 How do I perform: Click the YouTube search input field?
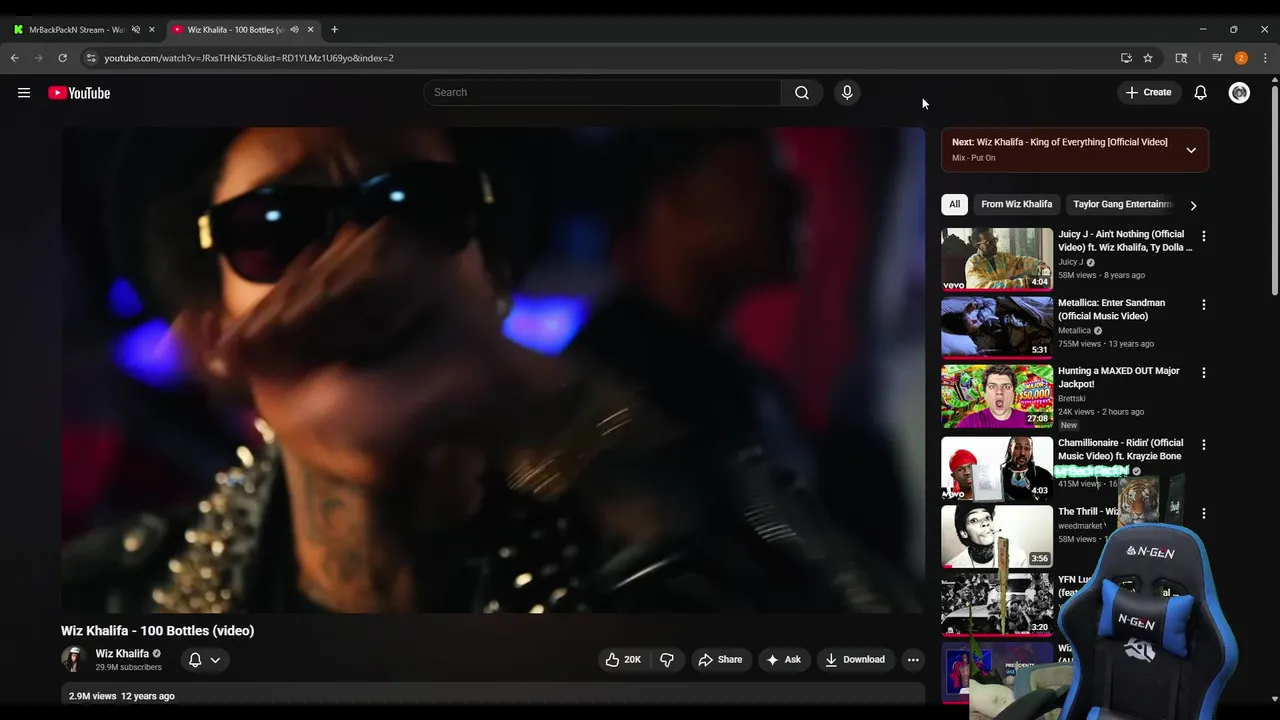click(602, 93)
